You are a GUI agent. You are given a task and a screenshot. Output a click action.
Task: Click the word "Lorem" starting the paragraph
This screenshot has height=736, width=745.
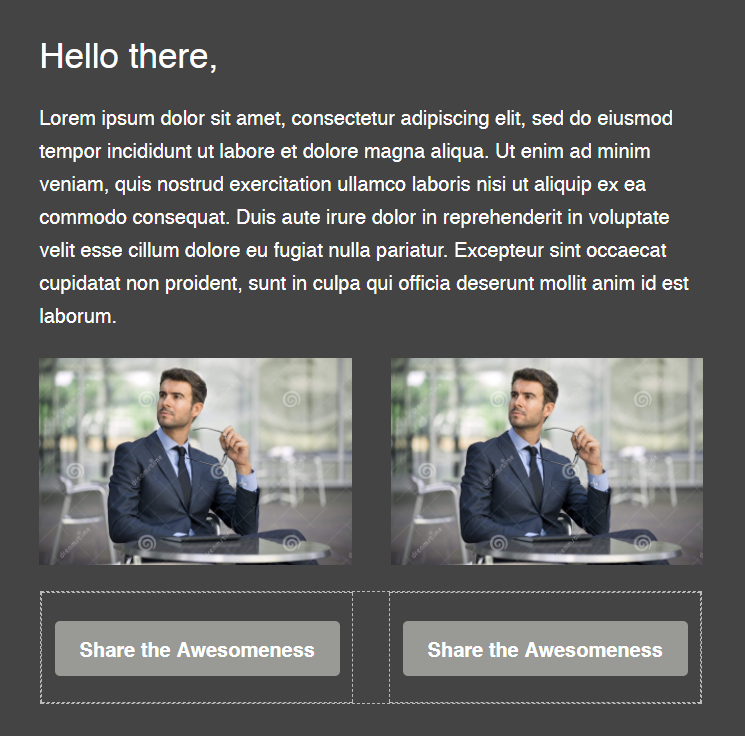pyautogui.click(x=67, y=118)
